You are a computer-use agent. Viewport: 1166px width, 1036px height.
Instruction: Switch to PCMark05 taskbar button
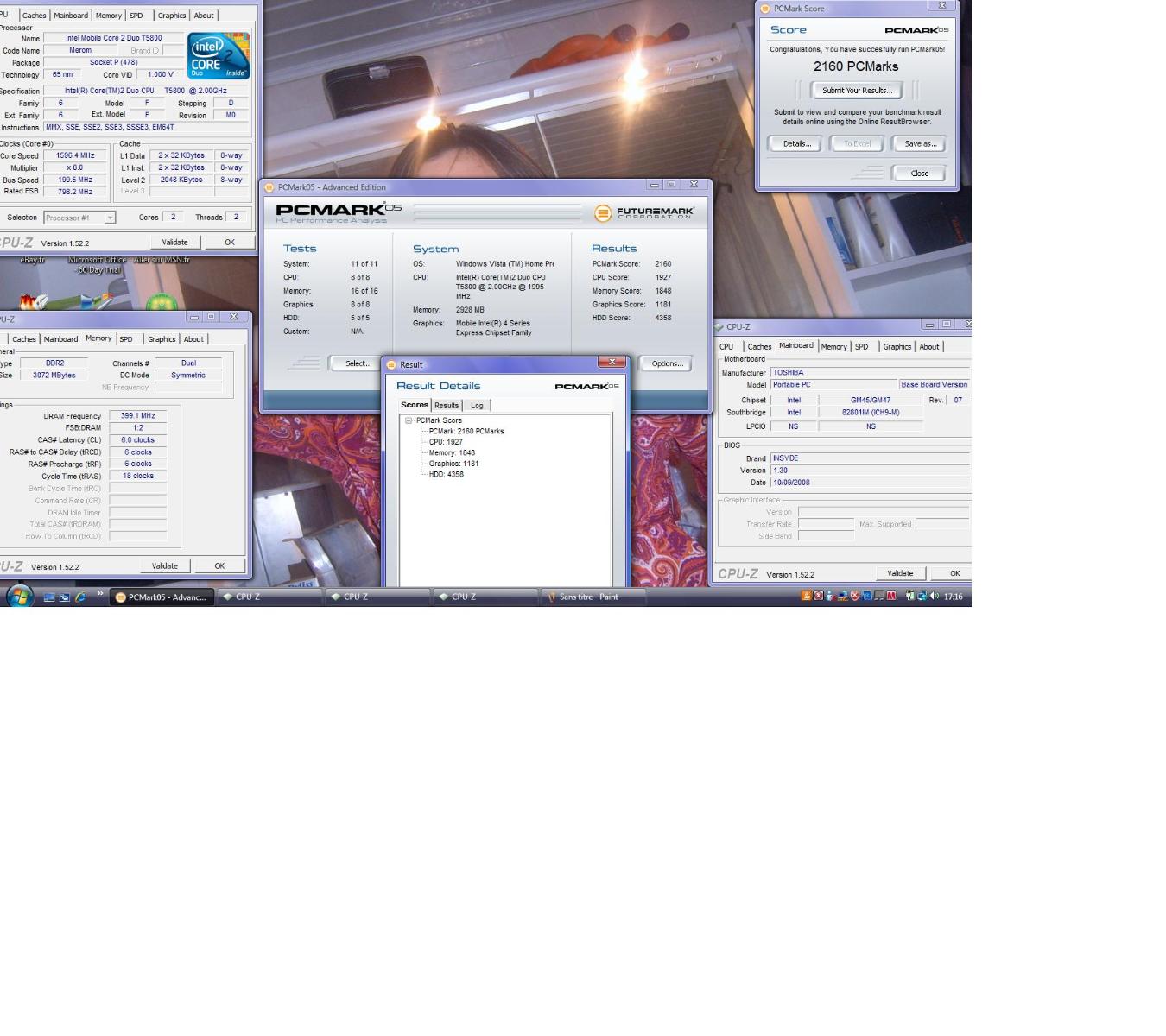[x=162, y=597]
